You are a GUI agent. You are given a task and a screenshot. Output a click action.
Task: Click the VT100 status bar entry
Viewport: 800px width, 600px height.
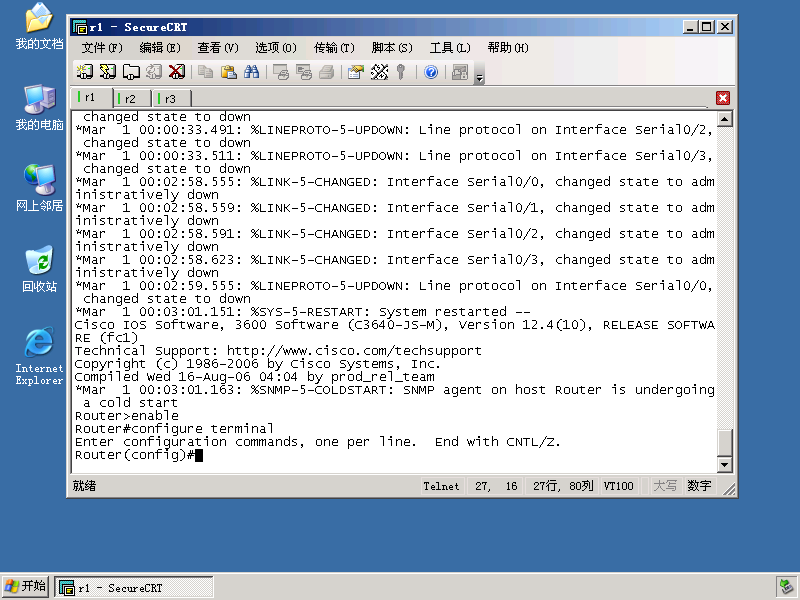[618, 486]
